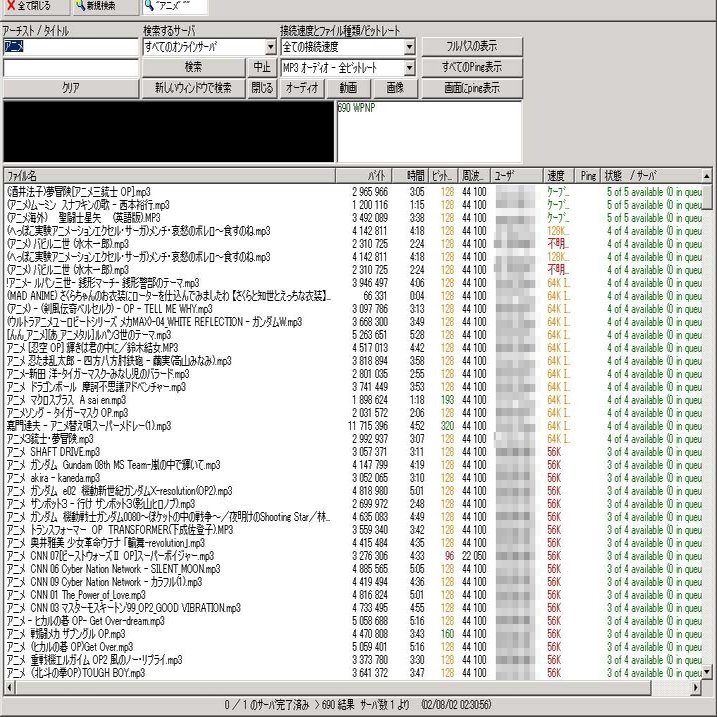Open the MP3 オーディオ bitrate dropdown

[x=409, y=68]
